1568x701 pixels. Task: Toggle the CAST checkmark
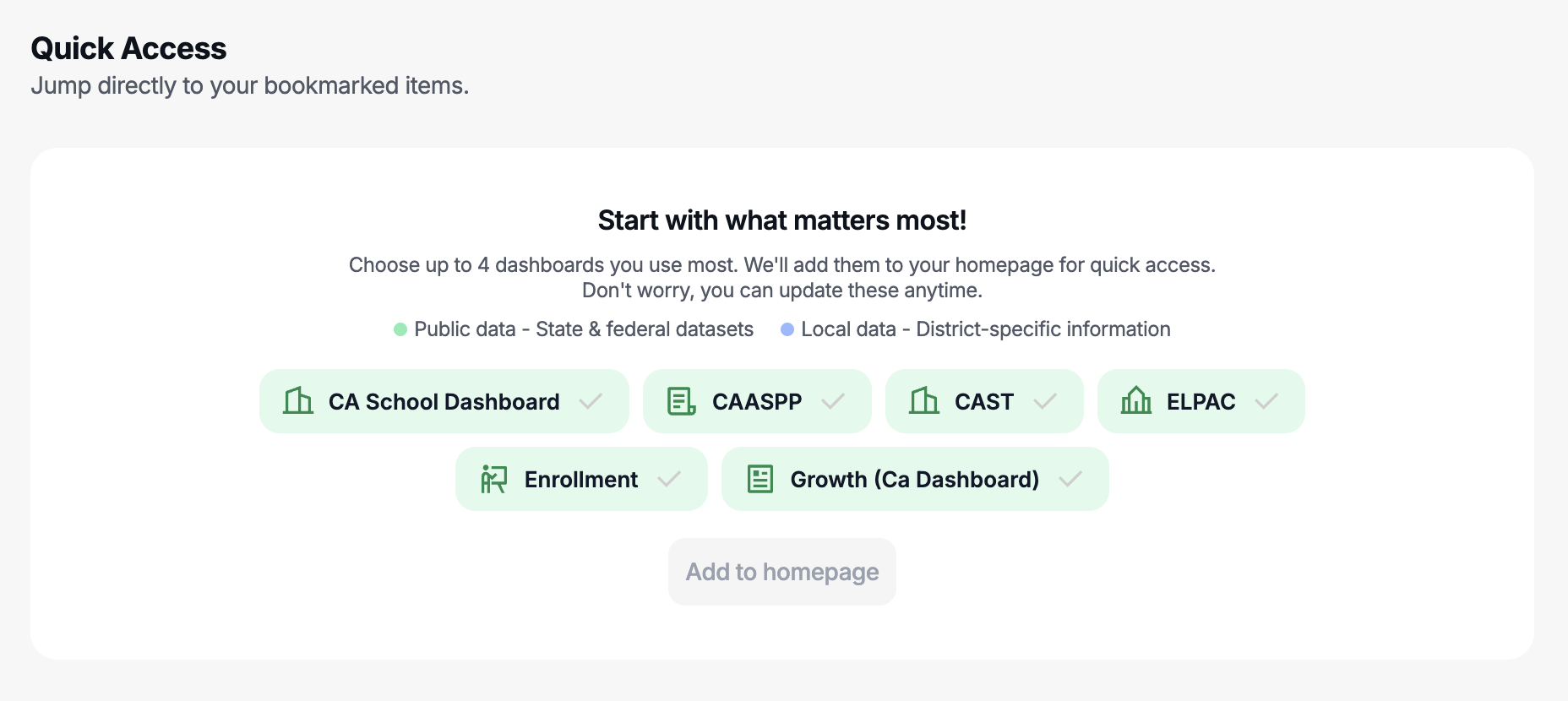coord(1045,401)
